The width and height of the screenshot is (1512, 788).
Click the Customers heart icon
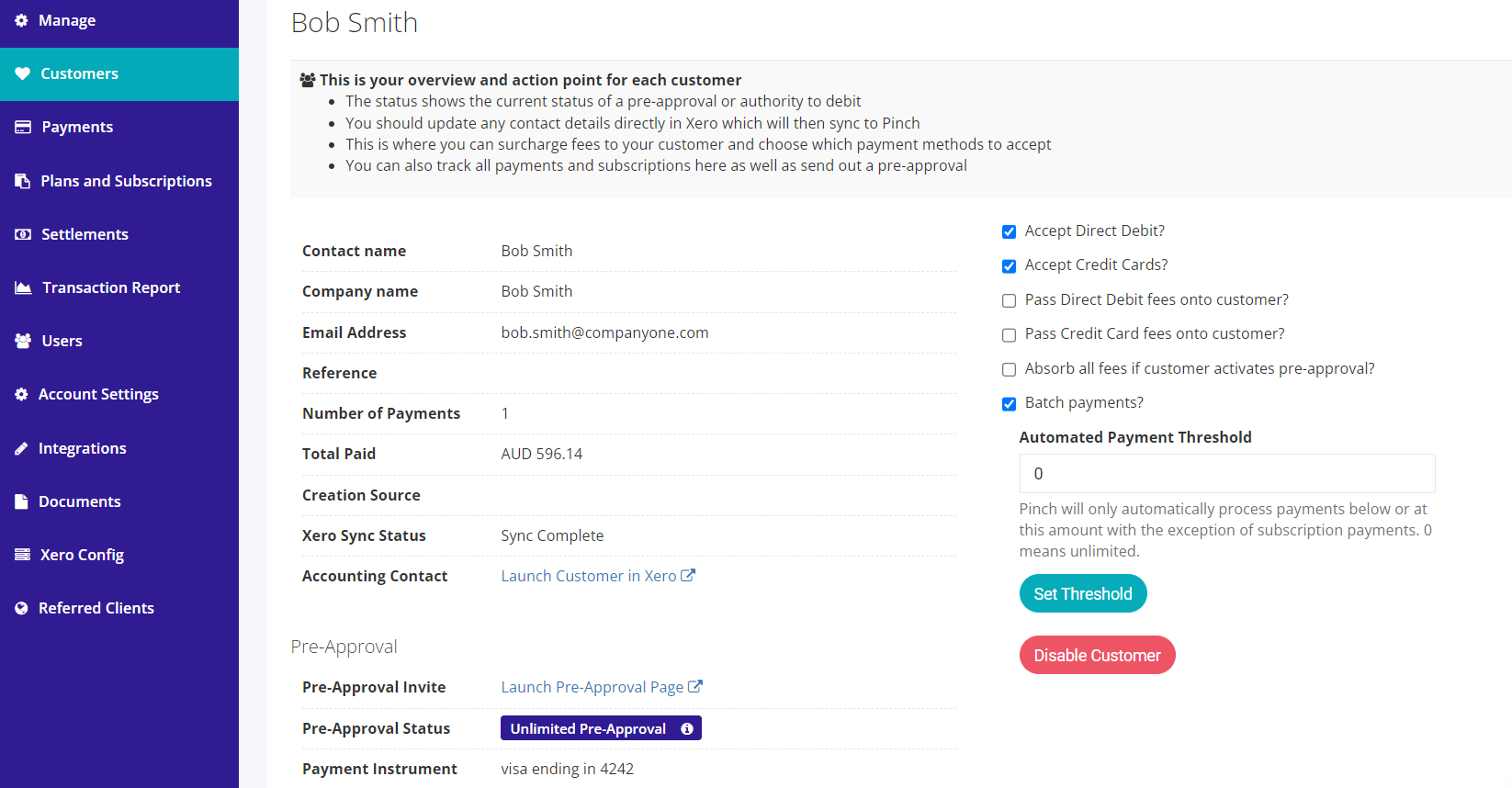pyautogui.click(x=22, y=73)
